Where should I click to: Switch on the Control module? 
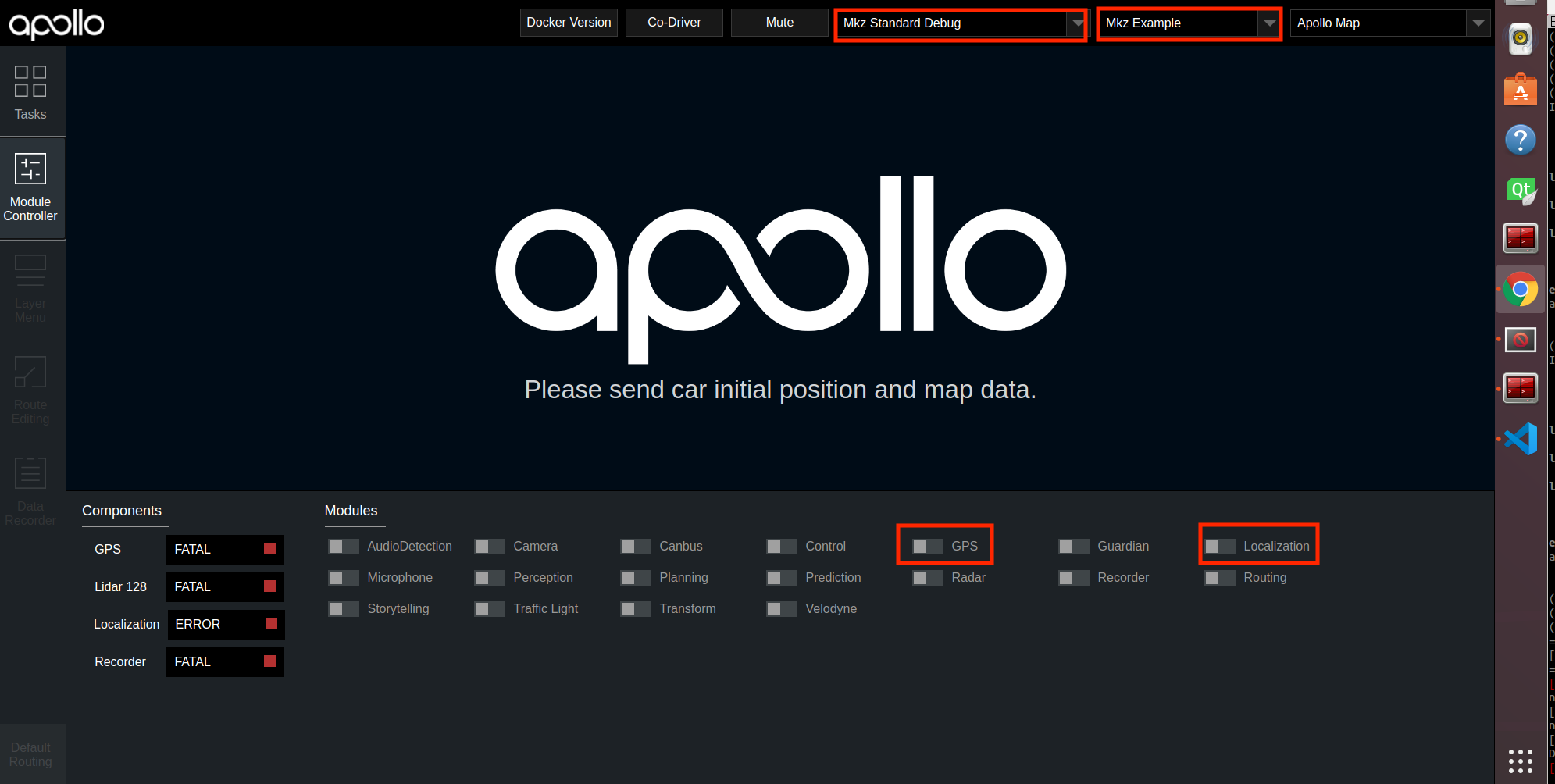[x=782, y=547]
